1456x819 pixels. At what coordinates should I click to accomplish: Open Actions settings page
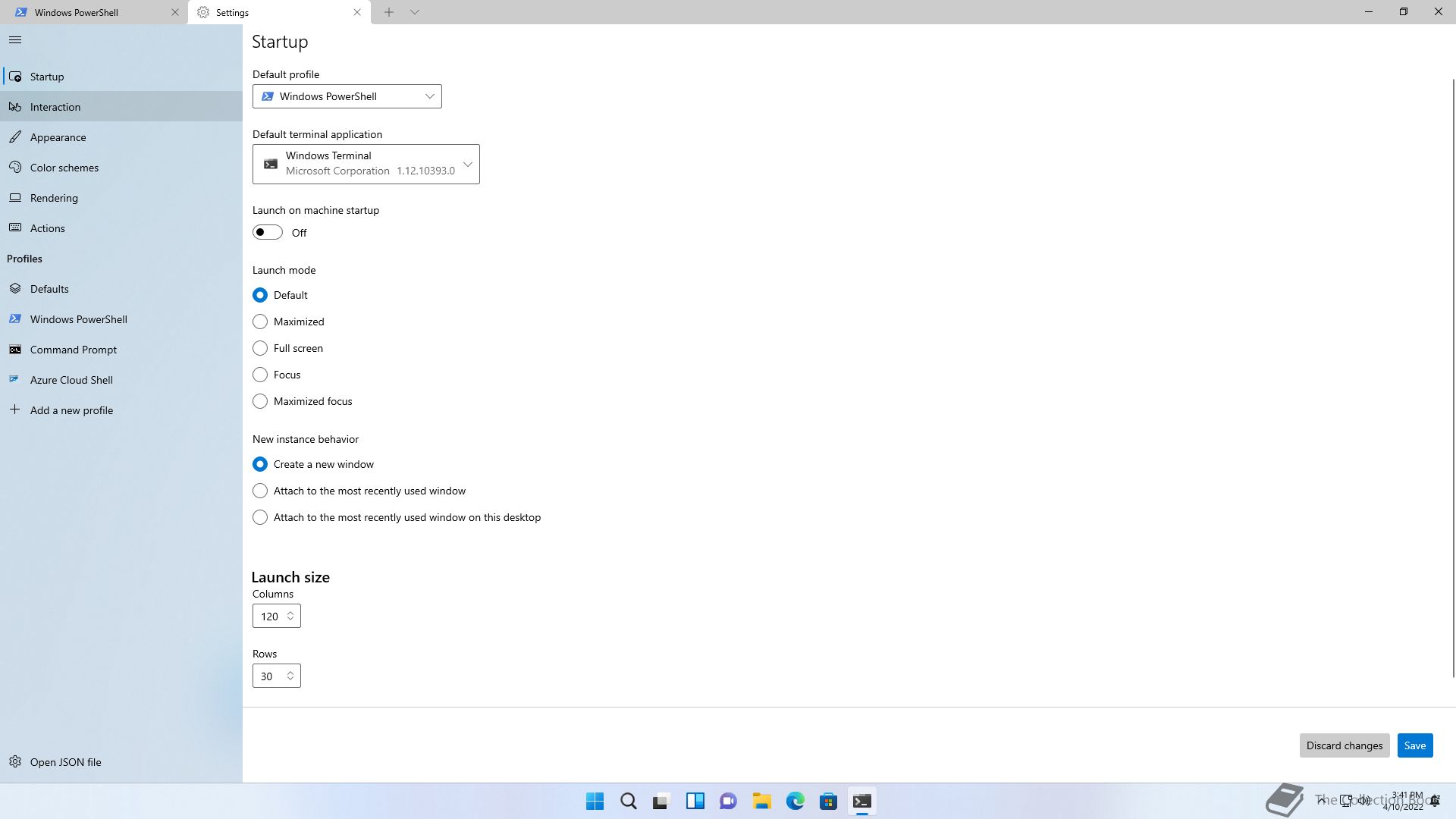click(x=121, y=228)
